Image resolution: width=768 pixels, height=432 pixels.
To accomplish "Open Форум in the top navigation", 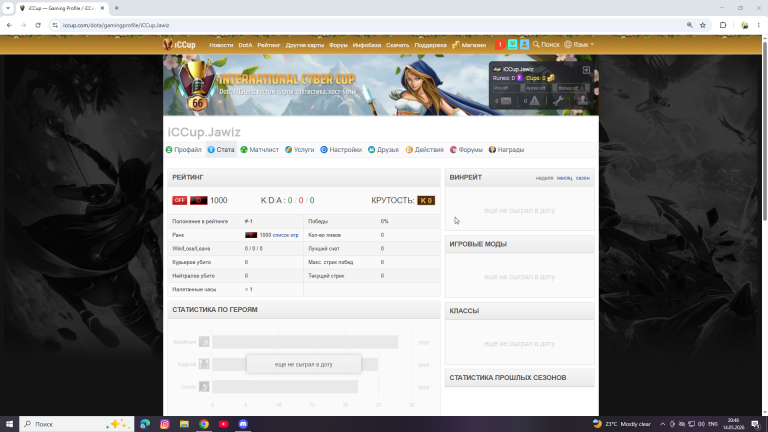I will 338,45.
